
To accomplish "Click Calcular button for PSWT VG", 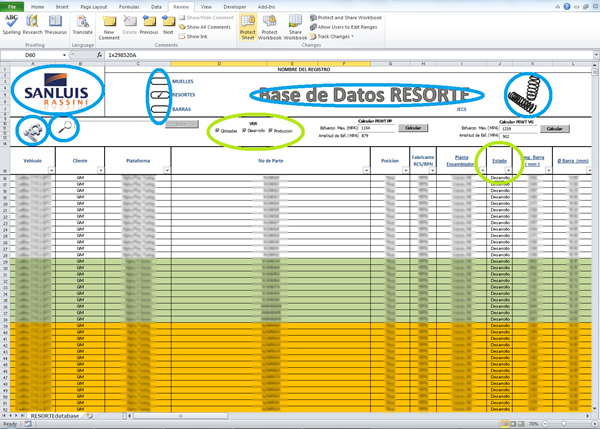I will coord(554,129).
